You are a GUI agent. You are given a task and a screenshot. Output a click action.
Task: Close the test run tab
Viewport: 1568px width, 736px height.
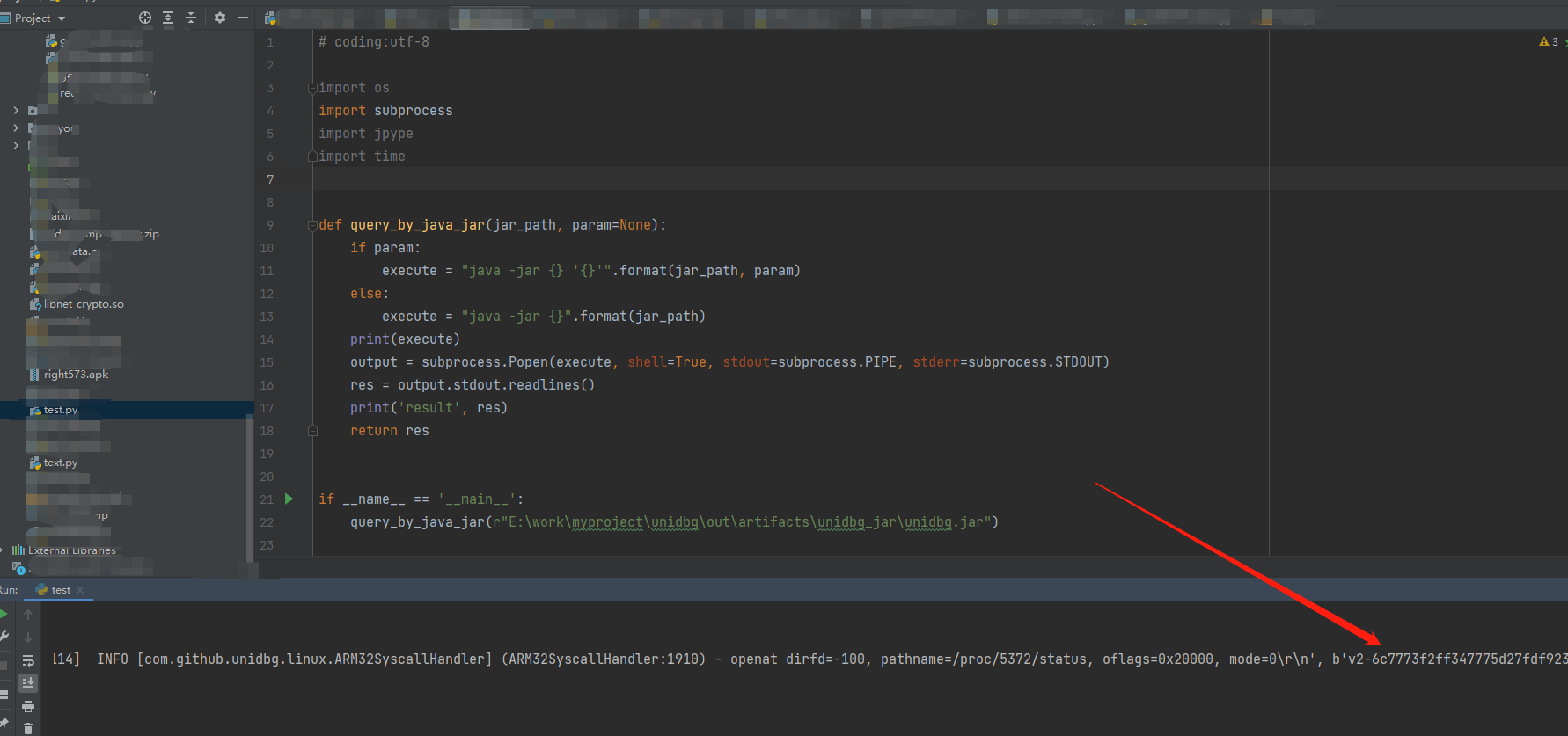(x=80, y=590)
